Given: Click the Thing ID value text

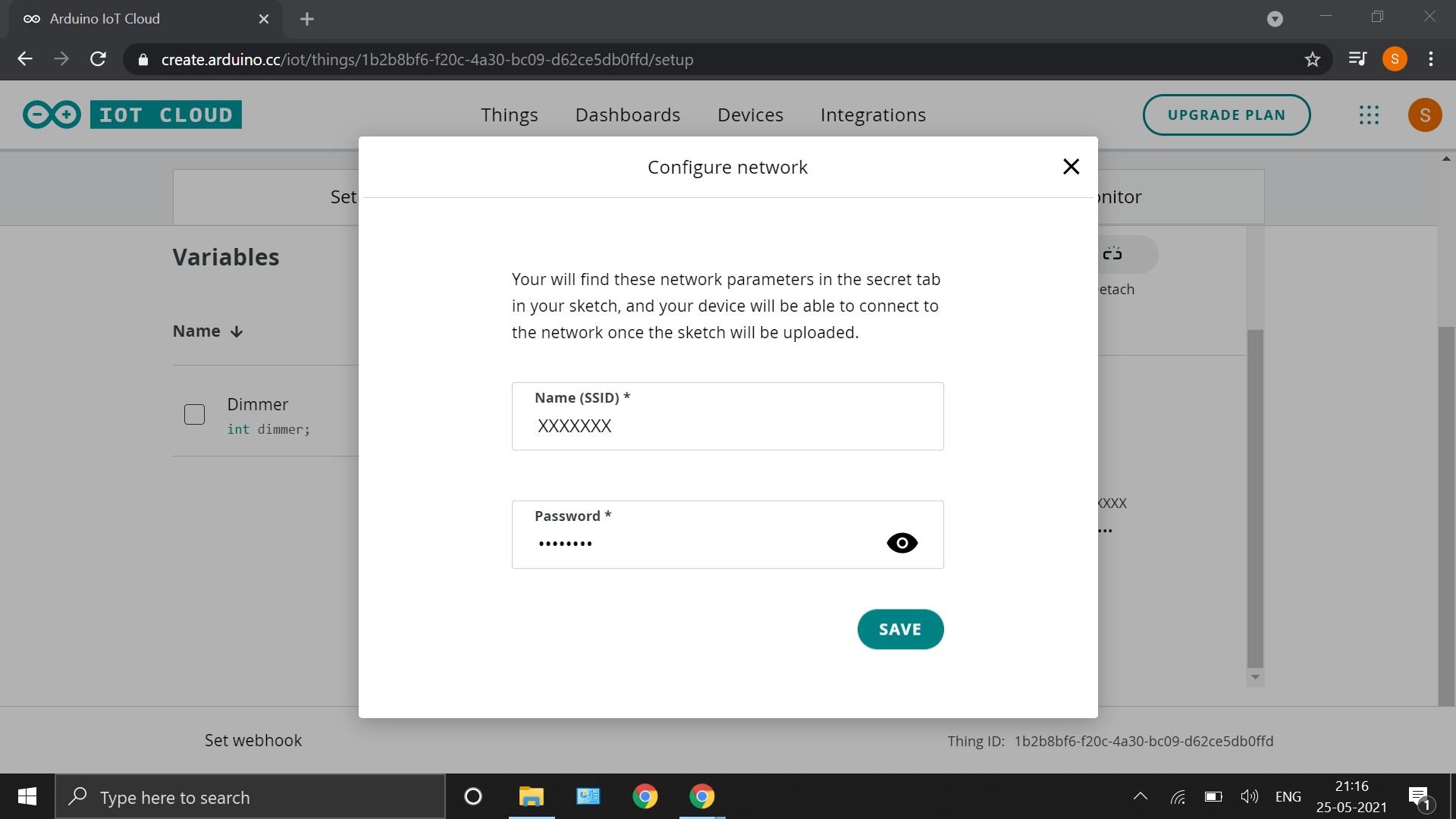Looking at the screenshot, I should tap(1144, 741).
